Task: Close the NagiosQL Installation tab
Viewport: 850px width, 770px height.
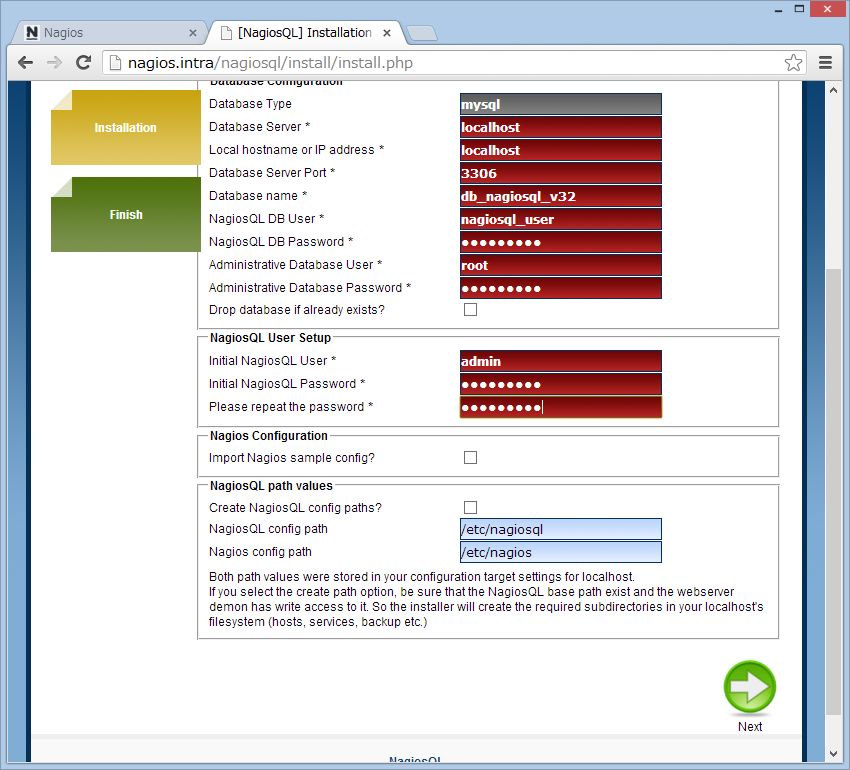Action: [387, 33]
